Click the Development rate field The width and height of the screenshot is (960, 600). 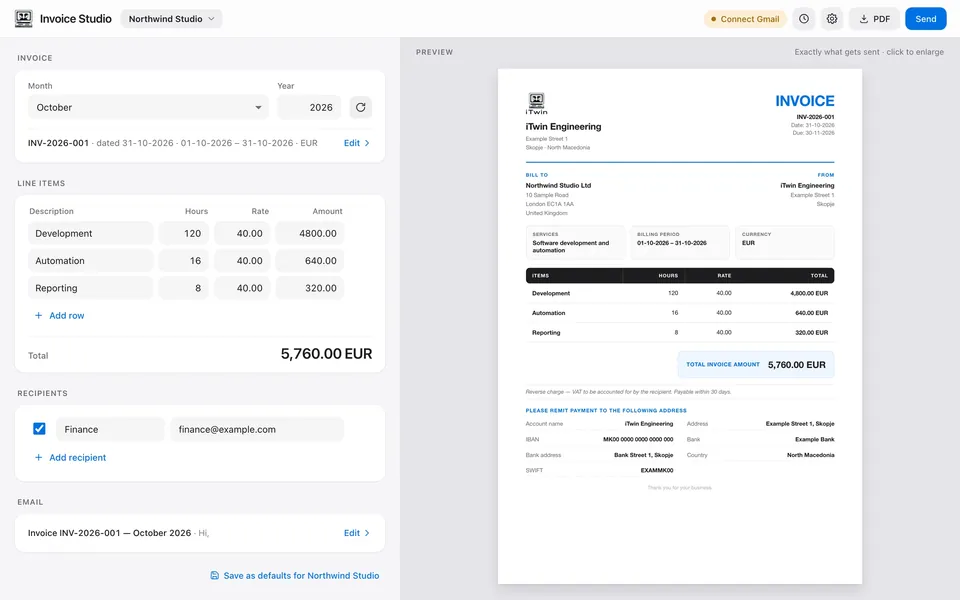242,233
